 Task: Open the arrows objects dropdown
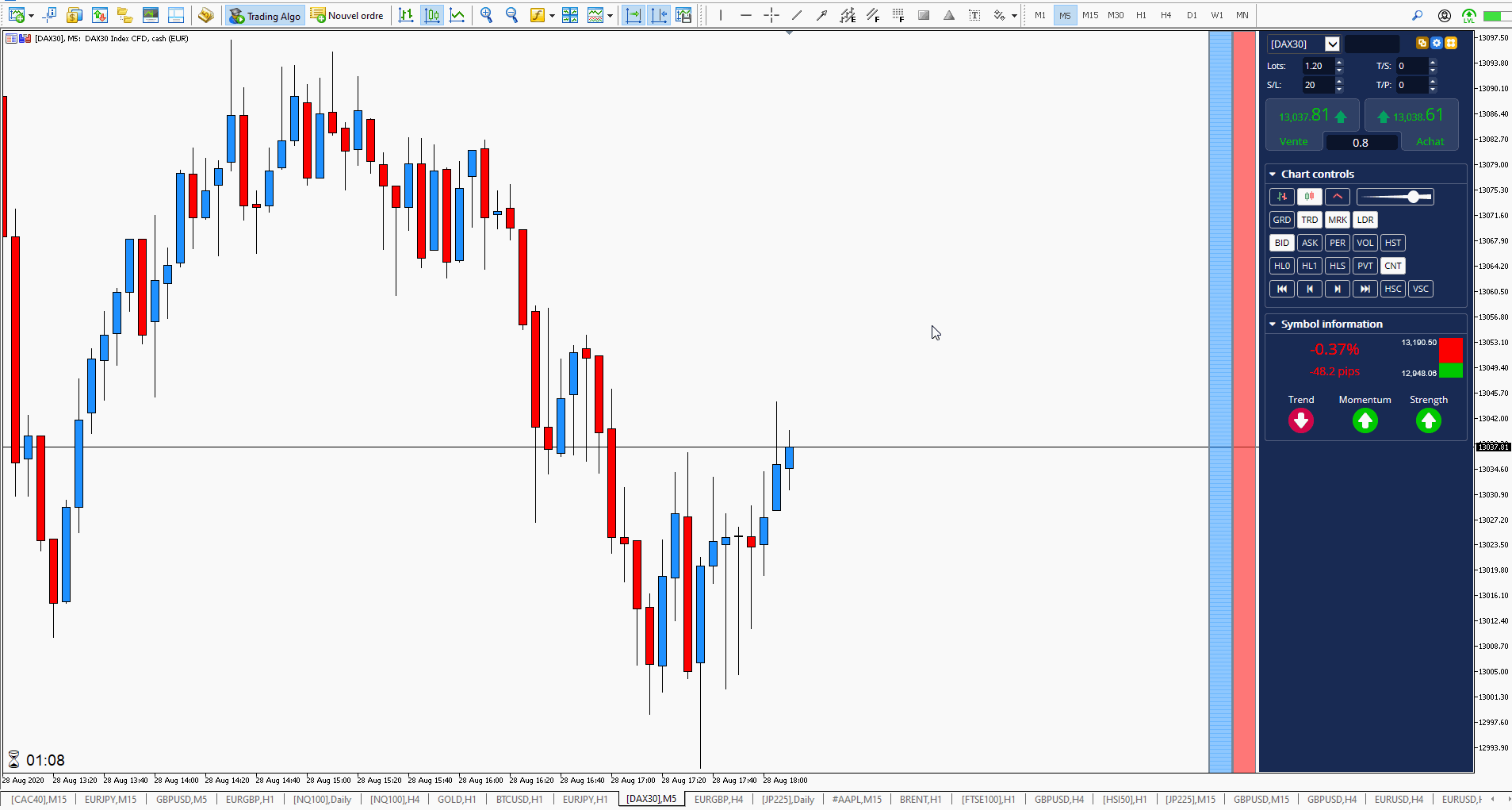[1014, 15]
